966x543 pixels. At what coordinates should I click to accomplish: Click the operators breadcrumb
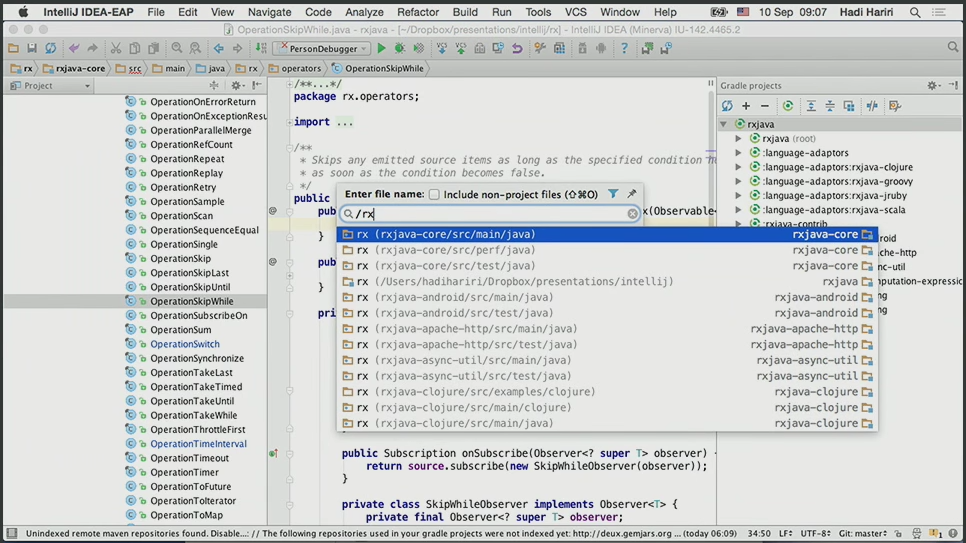[x=294, y=68]
